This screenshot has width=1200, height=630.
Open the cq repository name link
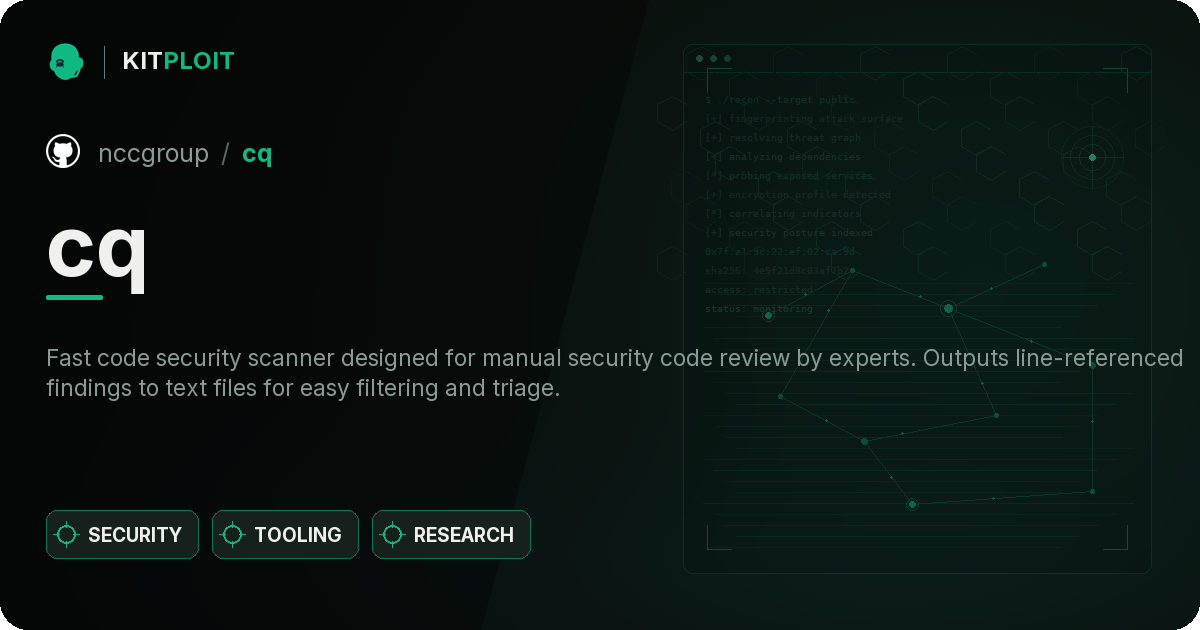(x=257, y=155)
